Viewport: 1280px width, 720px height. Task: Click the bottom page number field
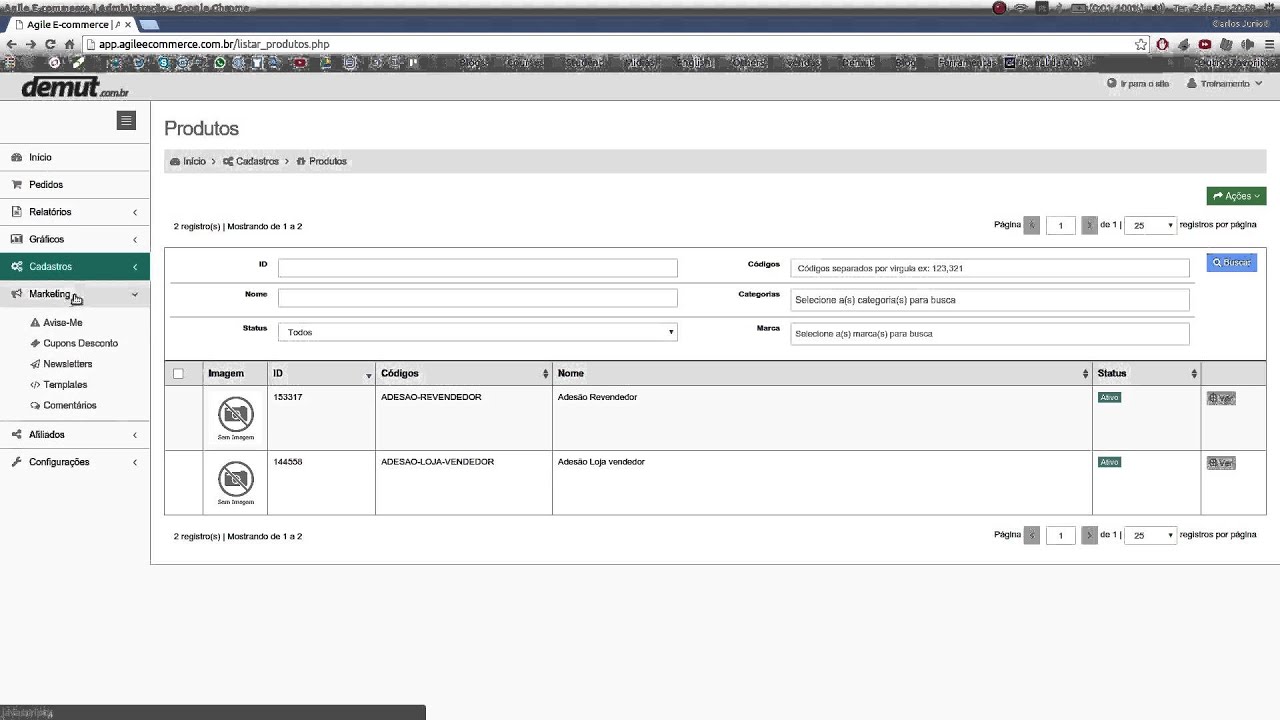(1060, 535)
